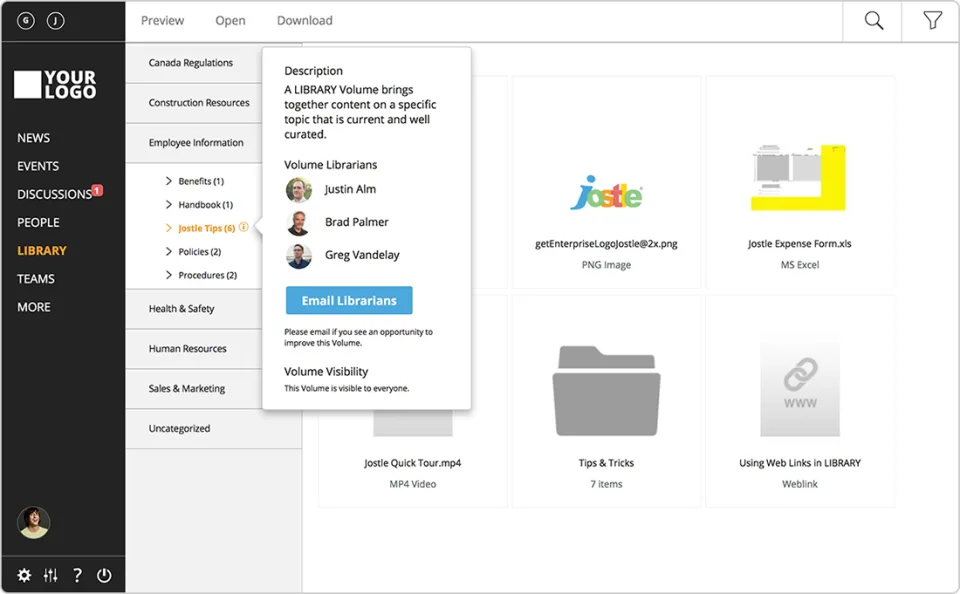Select Jostle Quick Tour.mp4 file name
Viewport: 960px width, 594px height.
coord(413,463)
